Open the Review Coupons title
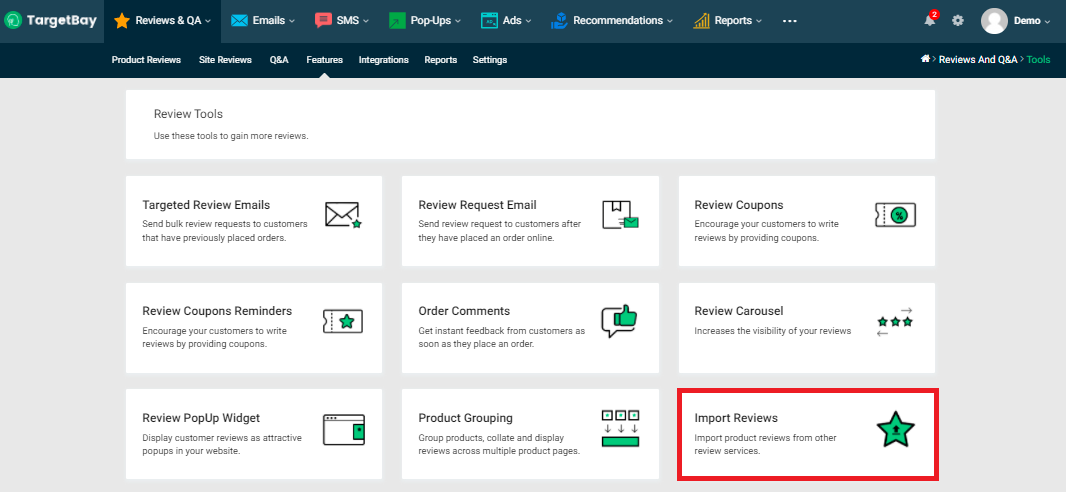 click(739, 205)
